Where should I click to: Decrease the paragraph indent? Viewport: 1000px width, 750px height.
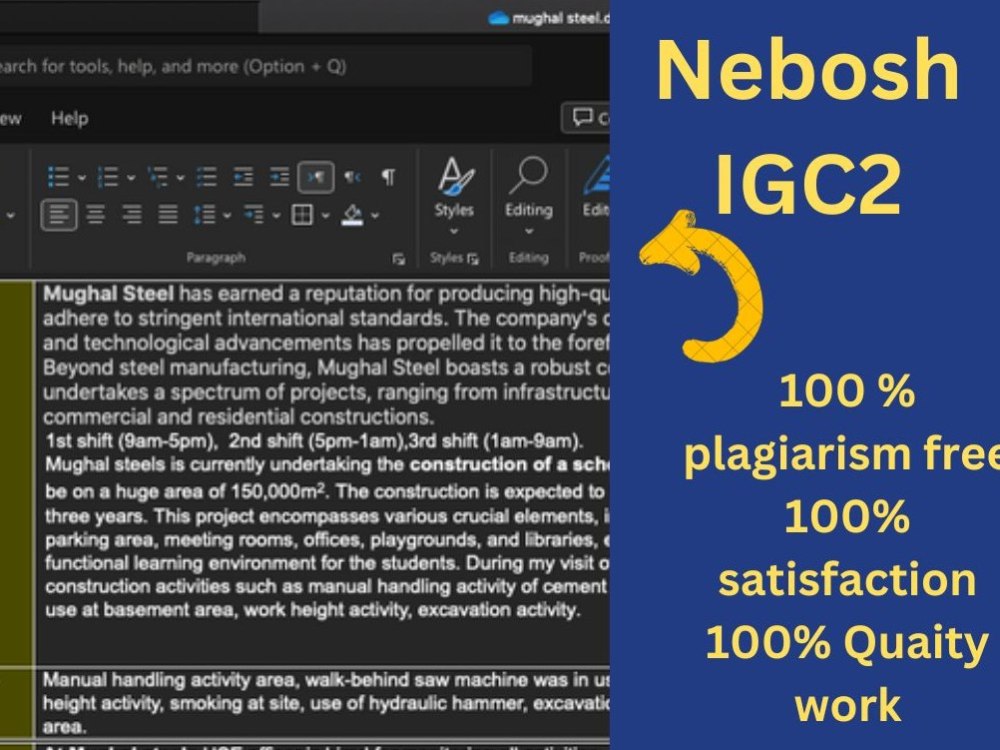(243, 177)
